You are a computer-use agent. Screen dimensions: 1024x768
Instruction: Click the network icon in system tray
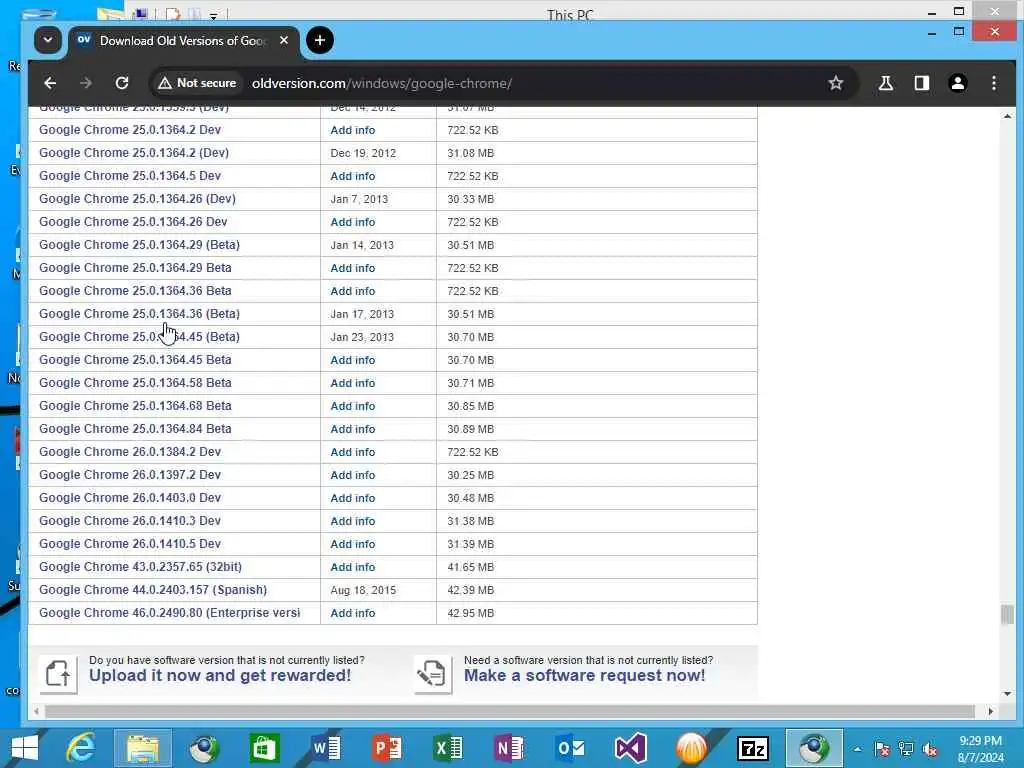click(x=906, y=749)
